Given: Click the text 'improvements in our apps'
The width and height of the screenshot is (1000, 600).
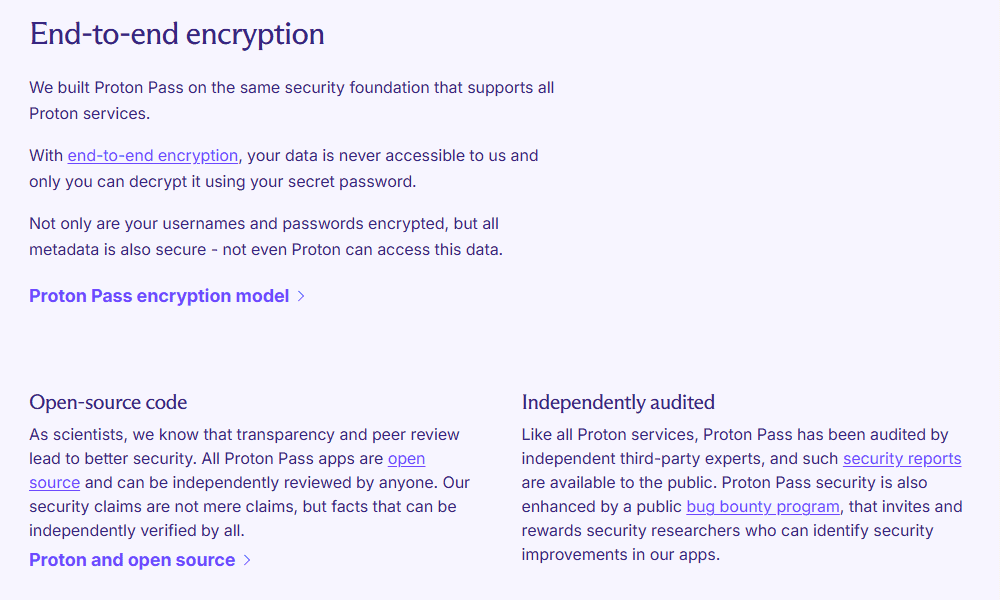Looking at the screenshot, I should (x=620, y=554).
